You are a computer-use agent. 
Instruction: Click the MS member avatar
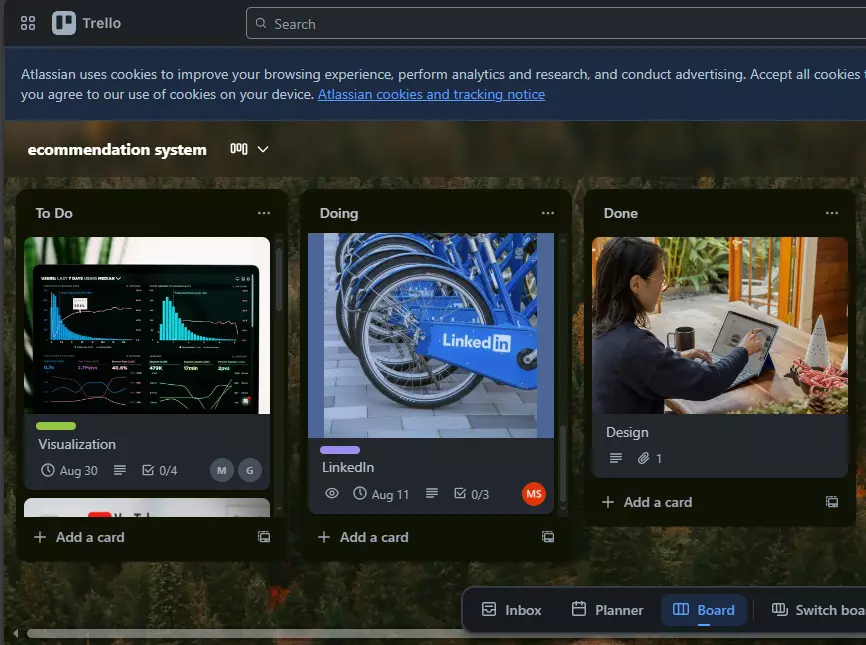click(534, 494)
